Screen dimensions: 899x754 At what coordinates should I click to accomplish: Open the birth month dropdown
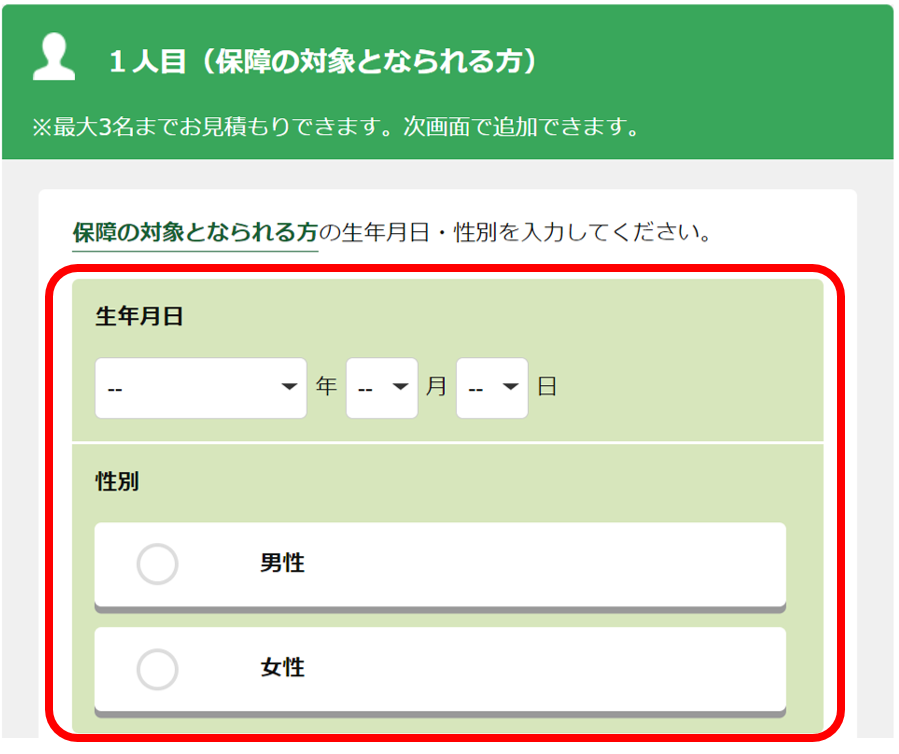pos(381,388)
